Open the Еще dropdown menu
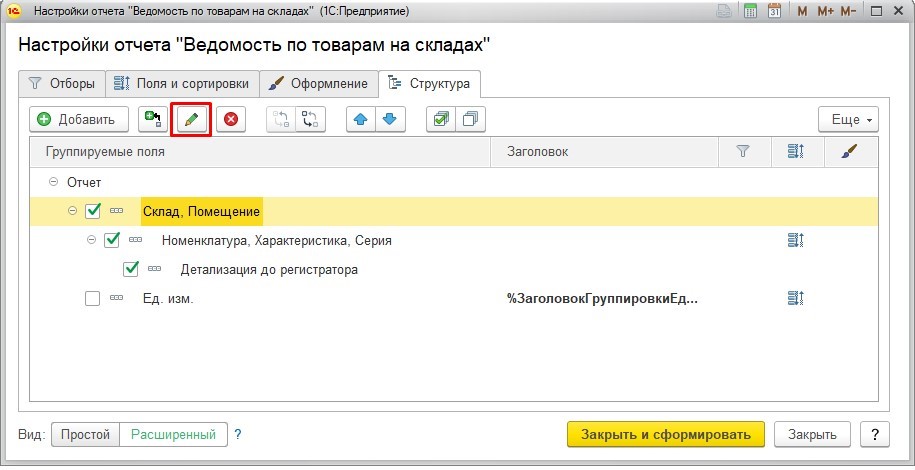The image size is (915, 470). (x=847, y=120)
